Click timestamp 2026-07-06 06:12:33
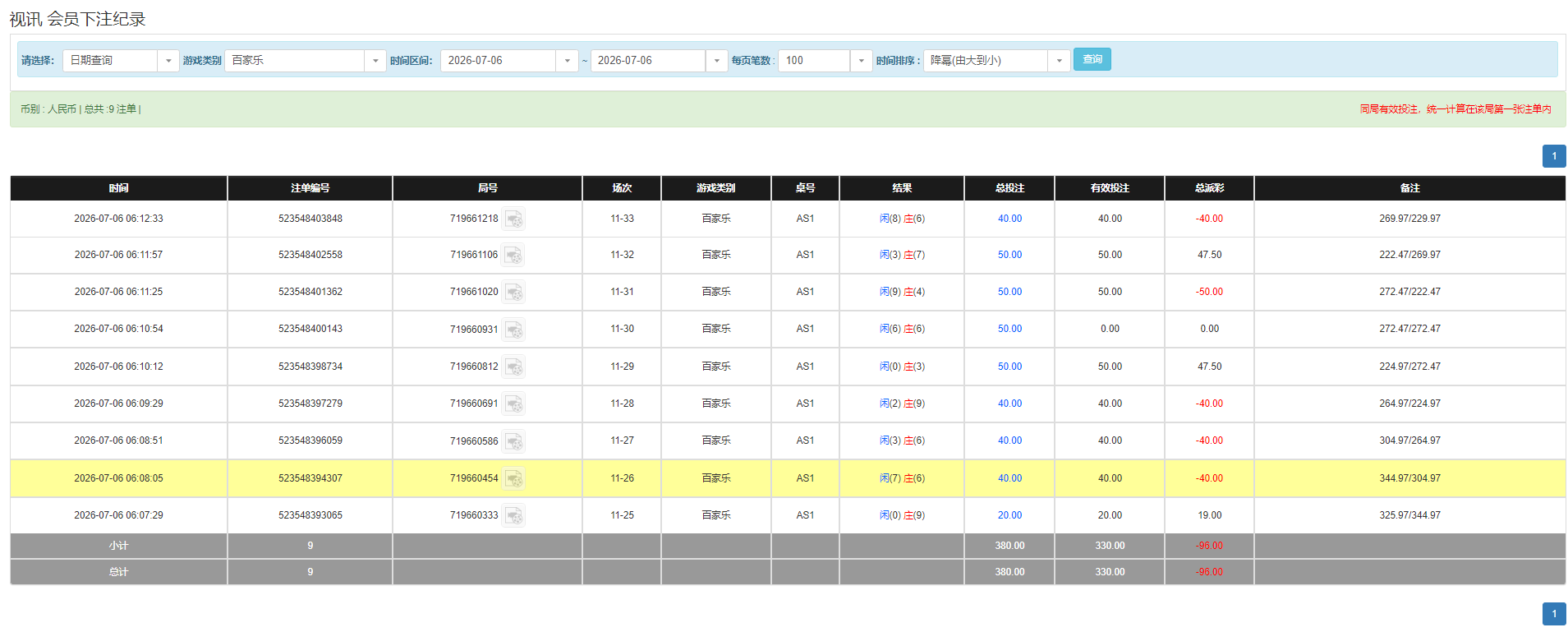The image size is (1568, 632). [x=118, y=219]
